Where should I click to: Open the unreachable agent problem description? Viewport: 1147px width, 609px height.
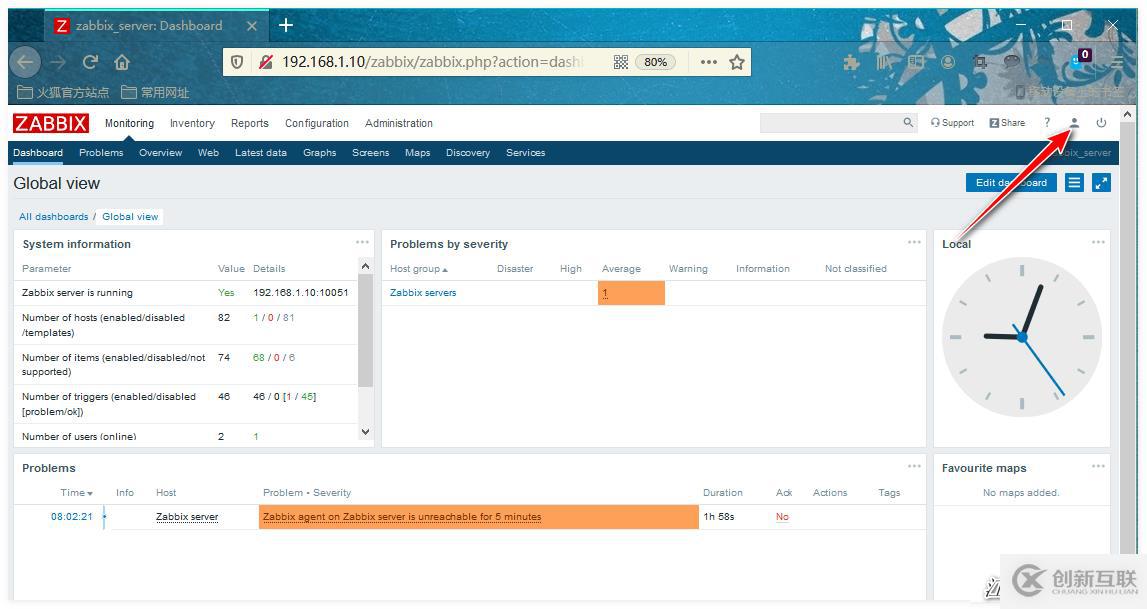(402, 517)
